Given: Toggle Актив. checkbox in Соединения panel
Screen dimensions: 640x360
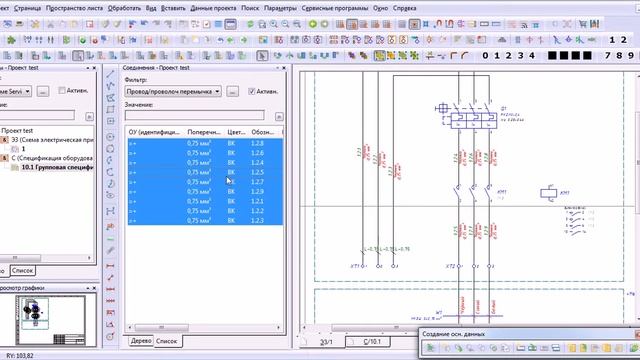Looking at the screenshot, I should pyautogui.click(x=252, y=91).
